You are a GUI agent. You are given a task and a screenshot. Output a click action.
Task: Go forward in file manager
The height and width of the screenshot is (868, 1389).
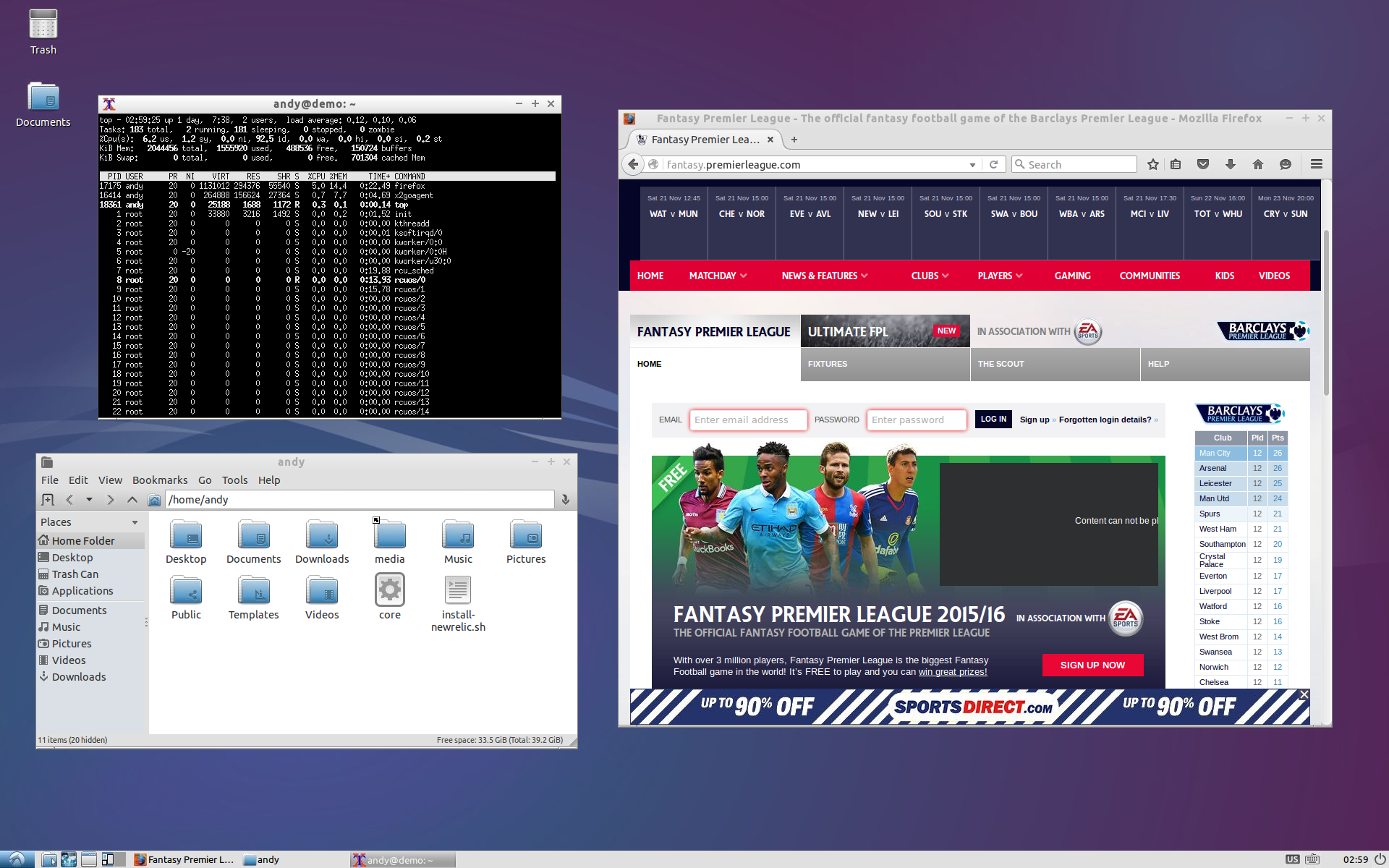coord(110,499)
